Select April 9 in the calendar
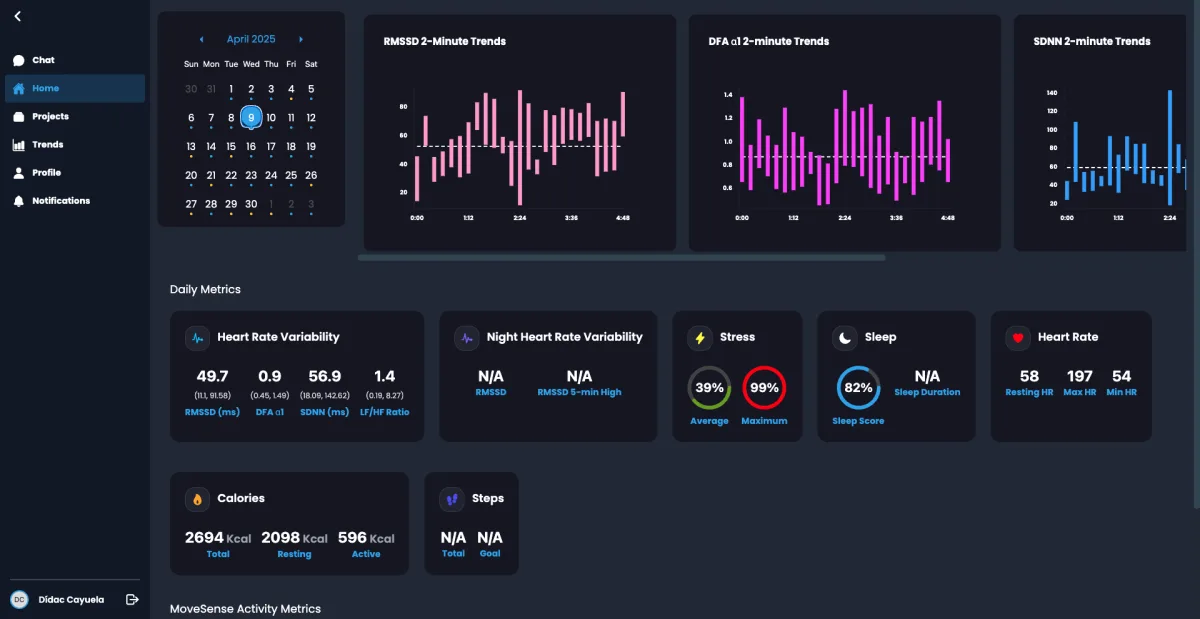The width and height of the screenshot is (1200, 619). click(x=251, y=117)
